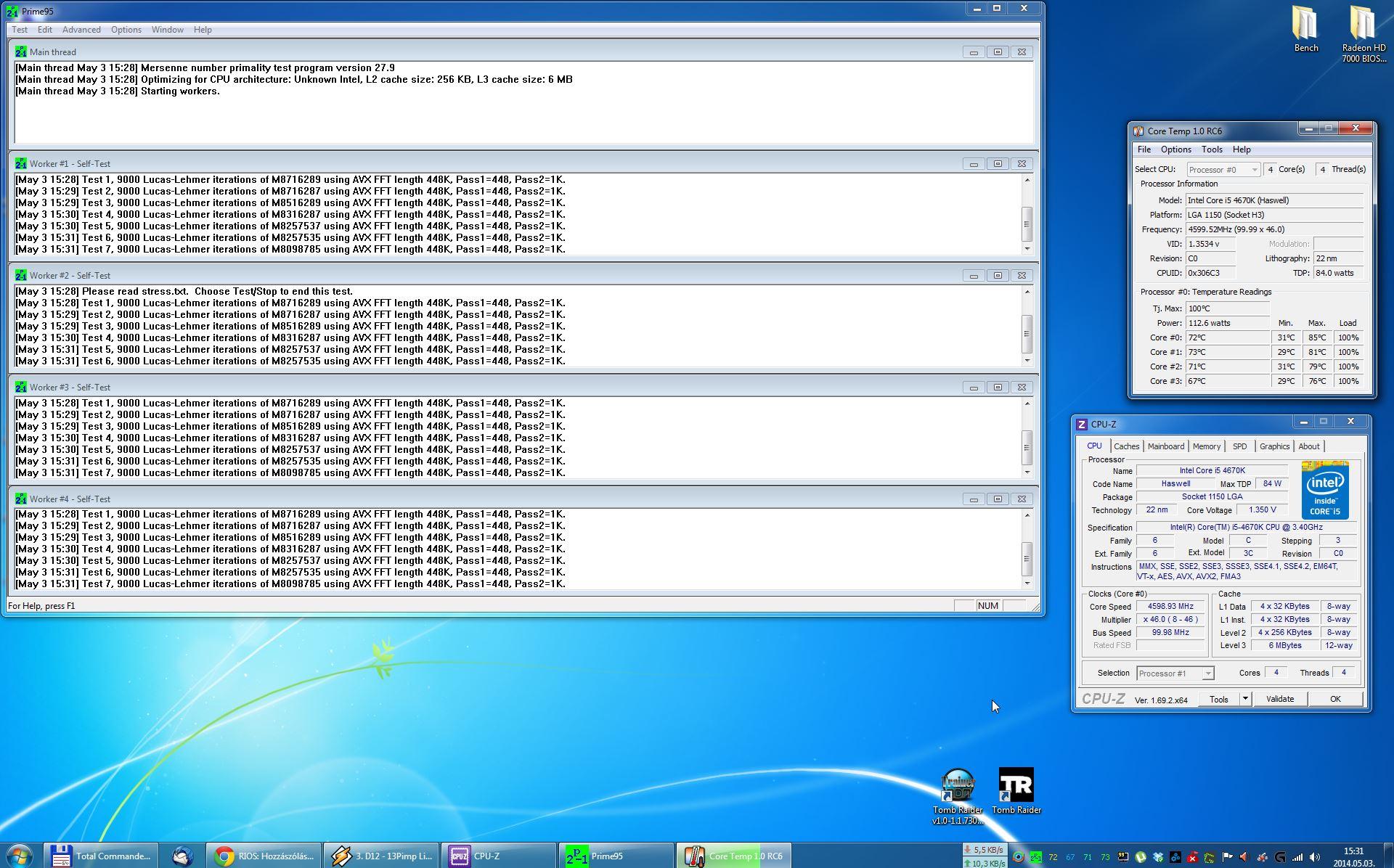Open the Prime95 Window menu
The width and height of the screenshot is (1394, 868).
coord(167,30)
